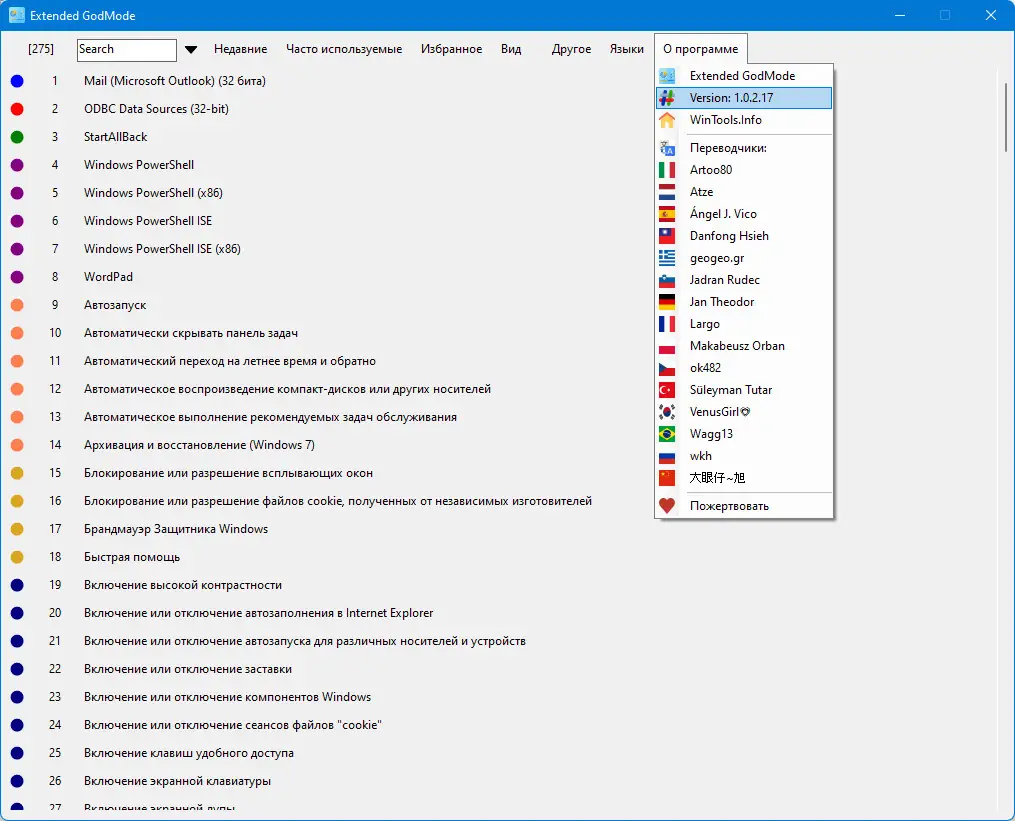Image resolution: width=1015 pixels, height=821 pixels.
Task: Click the Extended GodMode title bar icon
Action: tap(17, 15)
